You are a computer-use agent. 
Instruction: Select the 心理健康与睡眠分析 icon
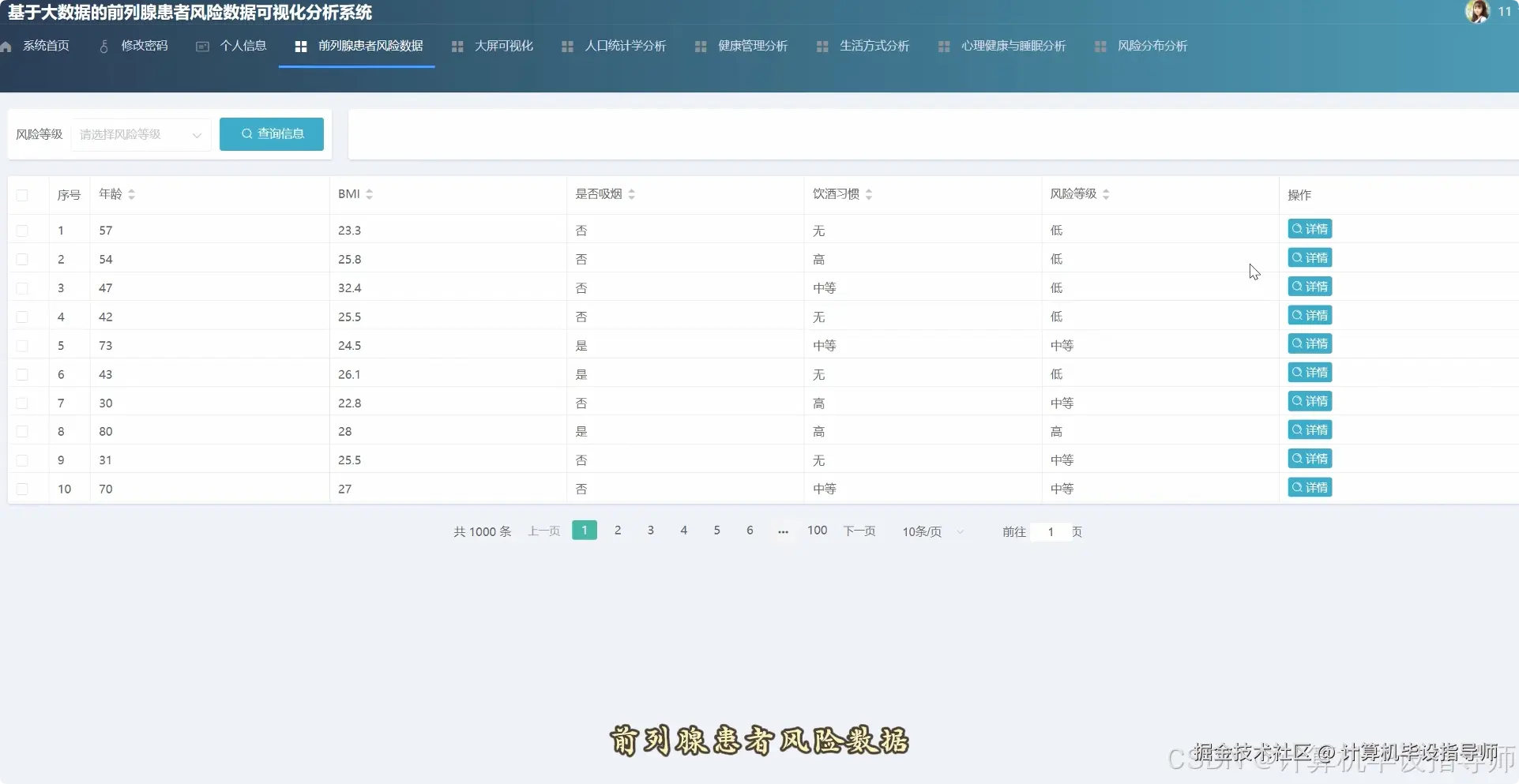(944, 46)
